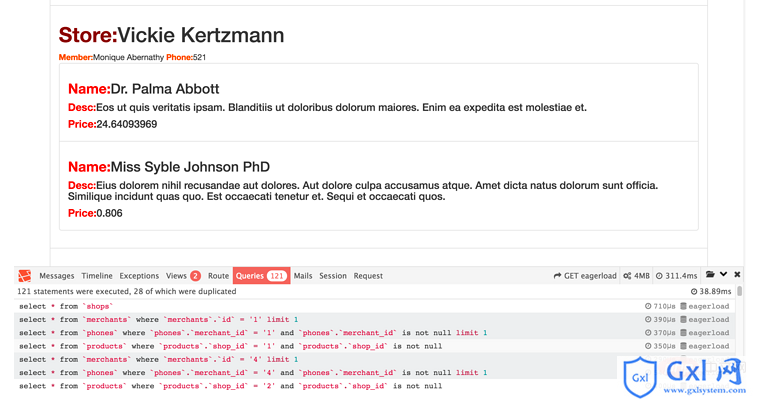Click database icon in the 370µs row
This screenshot has width=757, height=400.
coord(683,332)
